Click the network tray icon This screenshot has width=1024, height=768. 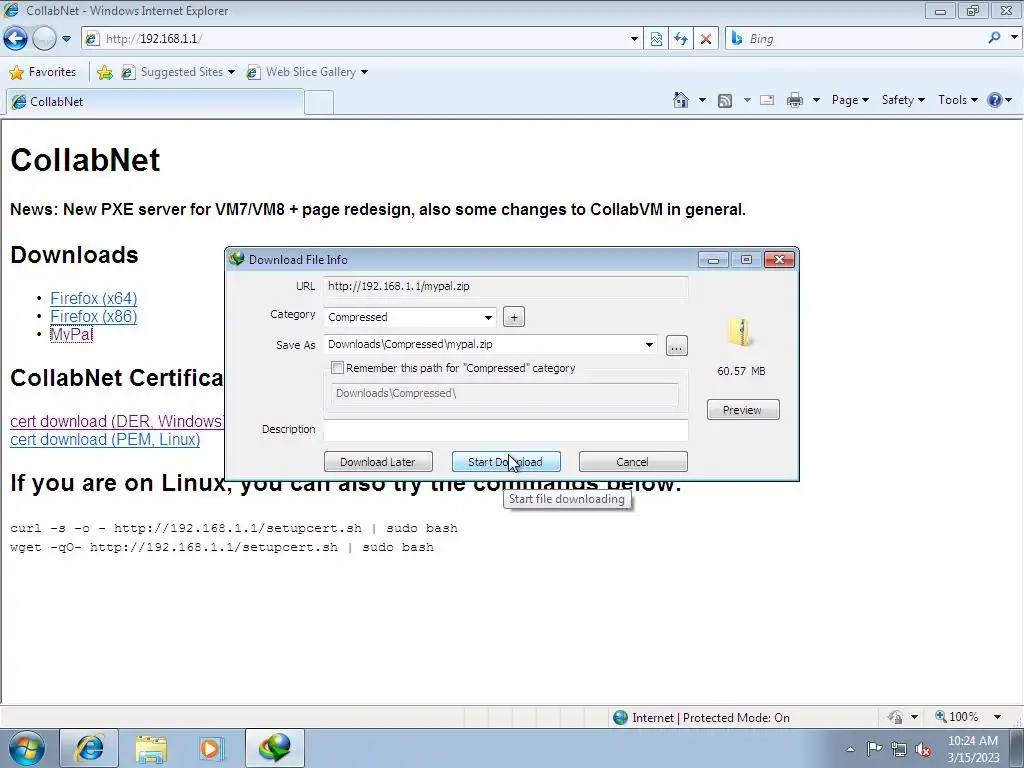[x=899, y=750]
